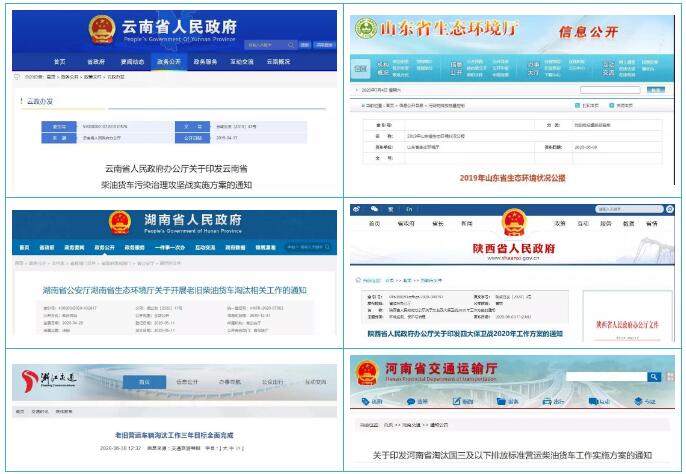
Task: Click the tag icon in Henan icon navigation
Action: (365, 401)
